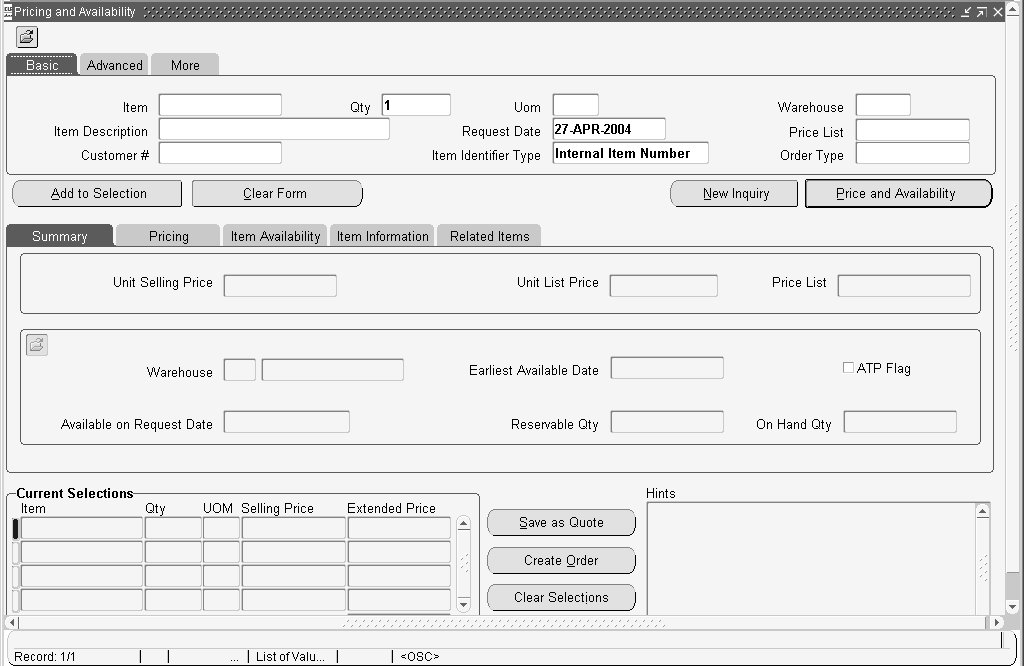Switch to the Basic tab
The height and width of the screenshot is (666, 1024).
coord(42,65)
